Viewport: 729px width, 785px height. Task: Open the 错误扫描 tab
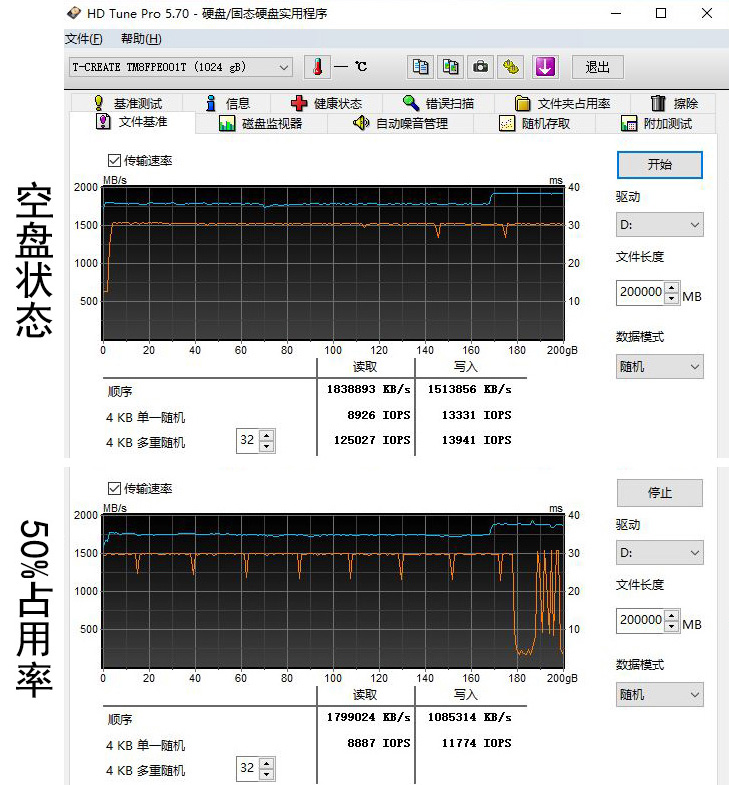click(439, 103)
